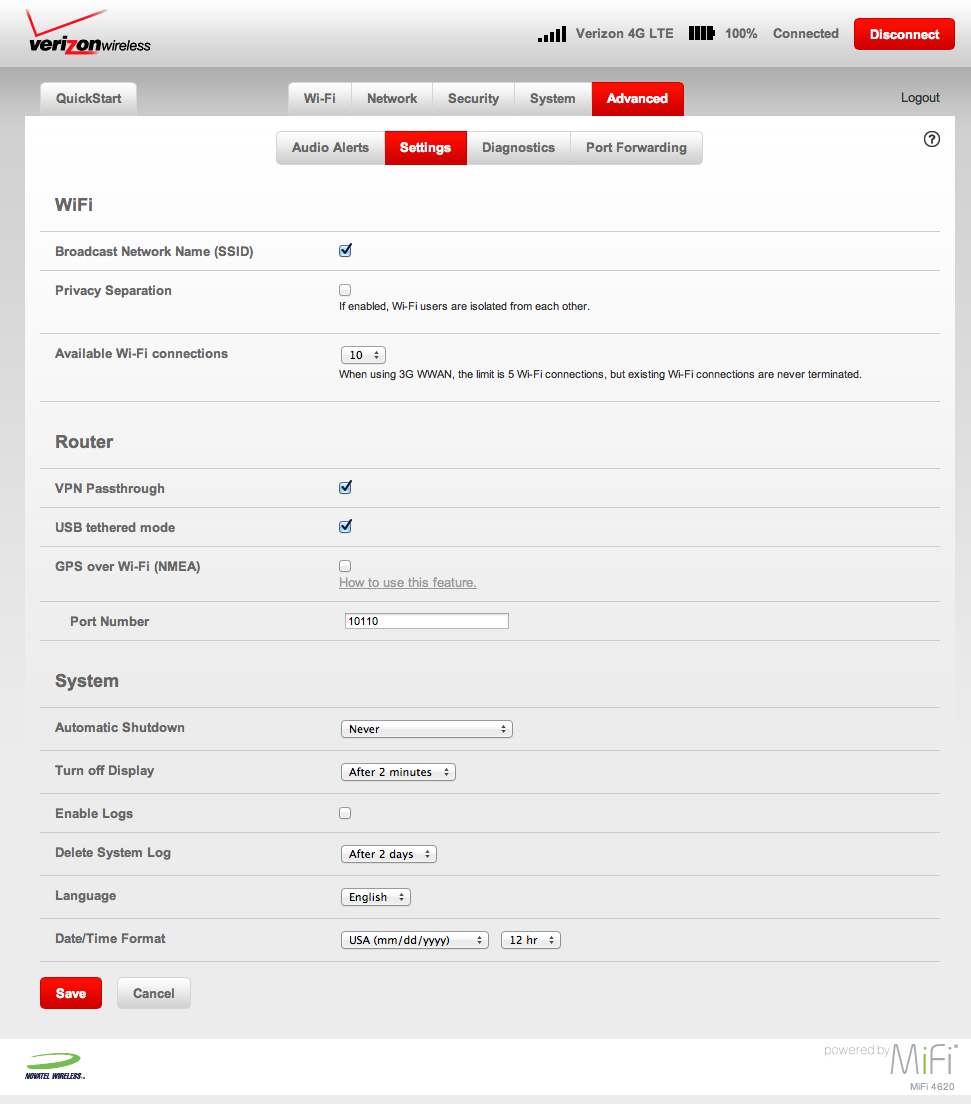Enable GPS over Wi-Fi (NMEA) checkbox

(x=345, y=566)
